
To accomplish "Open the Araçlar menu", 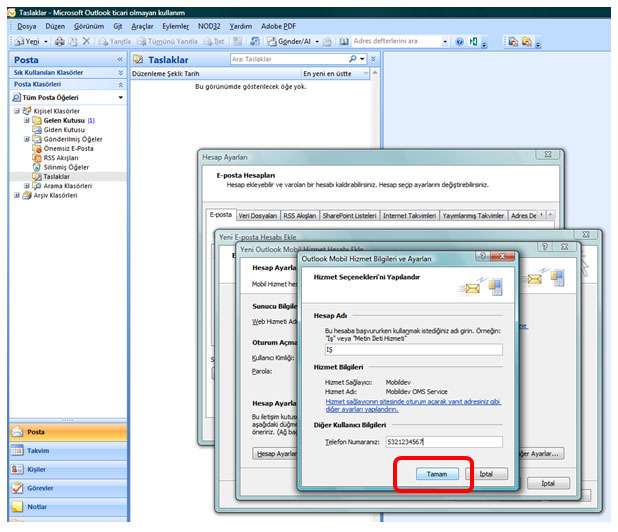I will [x=142, y=26].
